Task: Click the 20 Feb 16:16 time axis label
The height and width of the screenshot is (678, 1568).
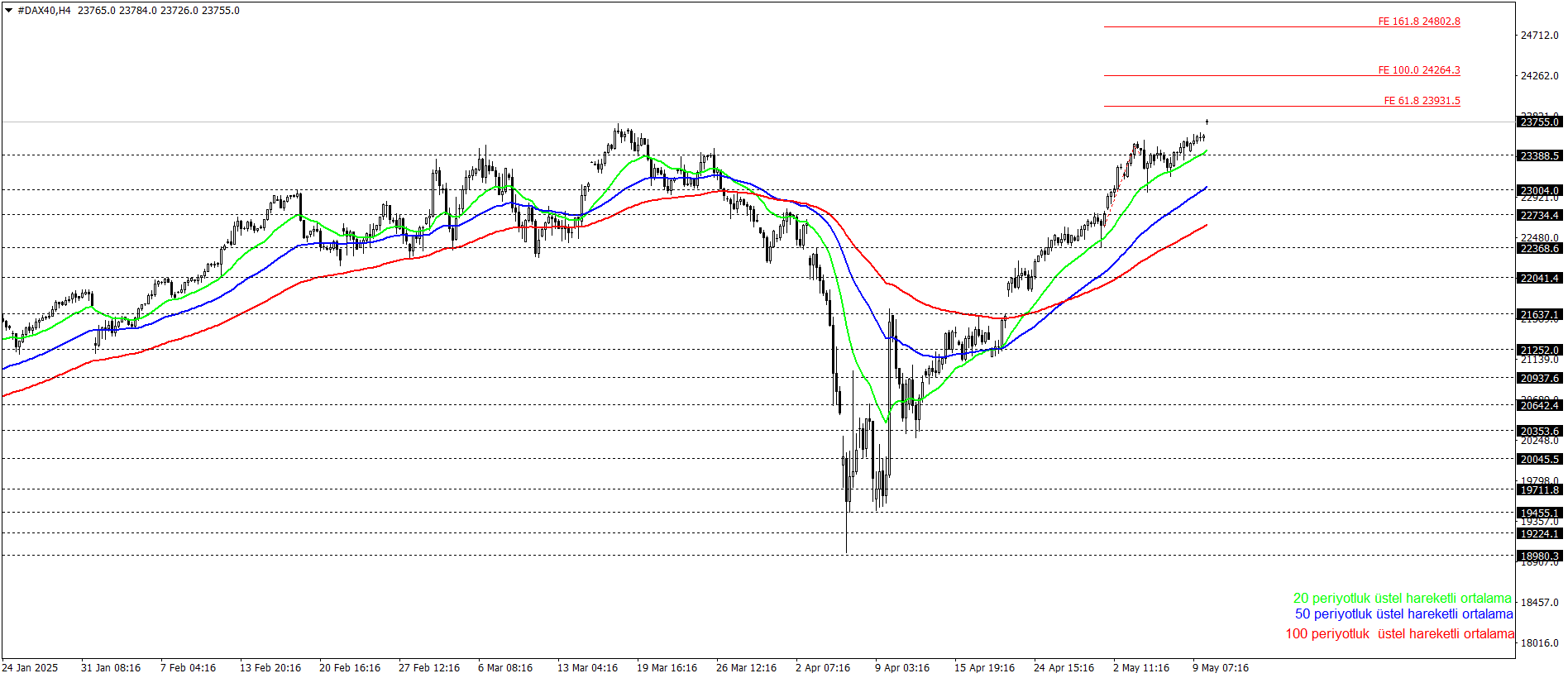Action: pyautogui.click(x=350, y=668)
